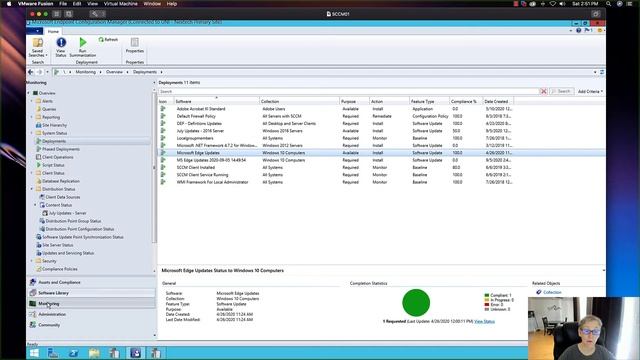This screenshot has height=360, width=640.
Task: Open Properties in the ribbon
Action: [x=135, y=45]
